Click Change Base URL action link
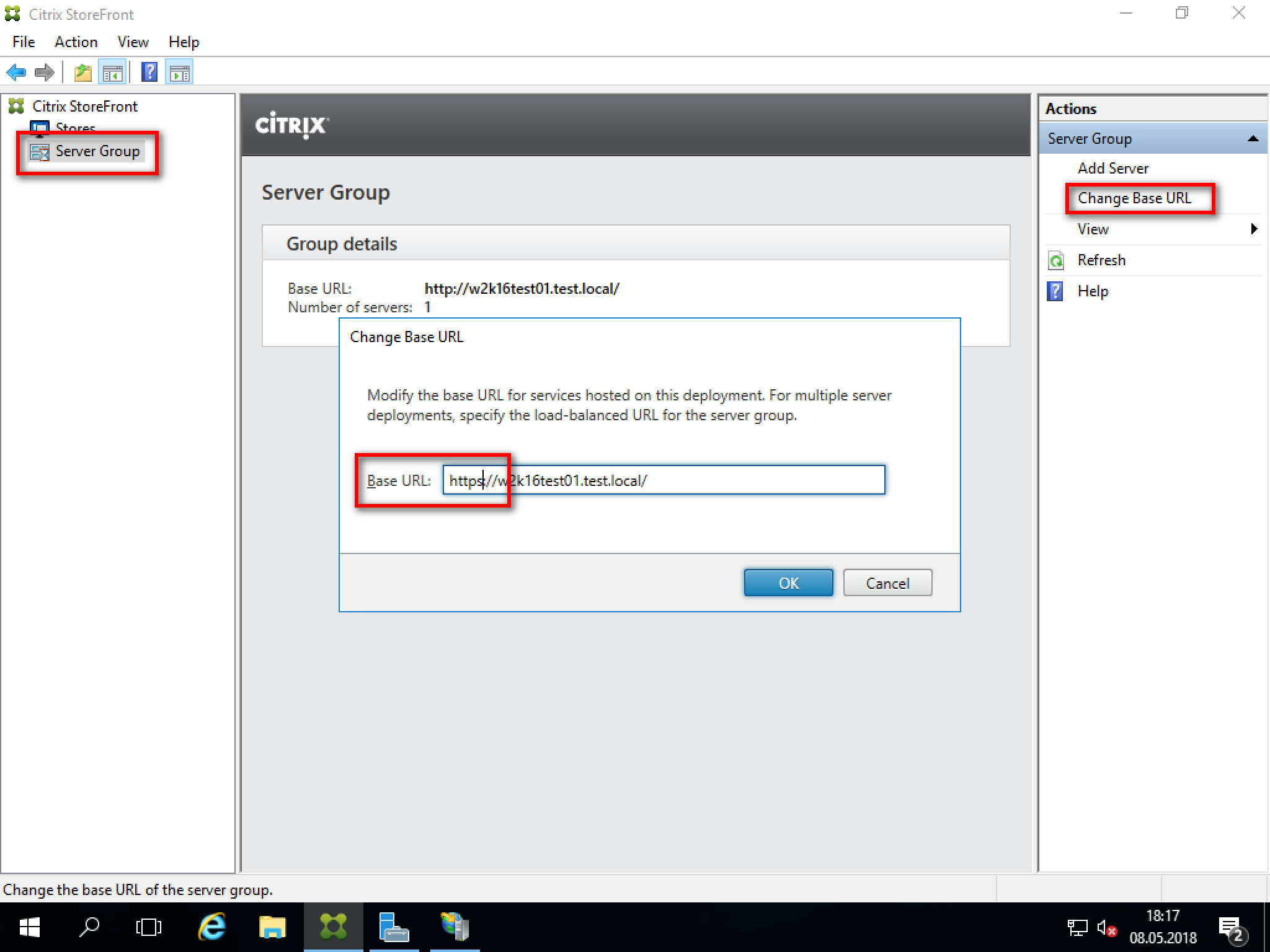This screenshot has height=952, width=1270. pyautogui.click(x=1134, y=198)
